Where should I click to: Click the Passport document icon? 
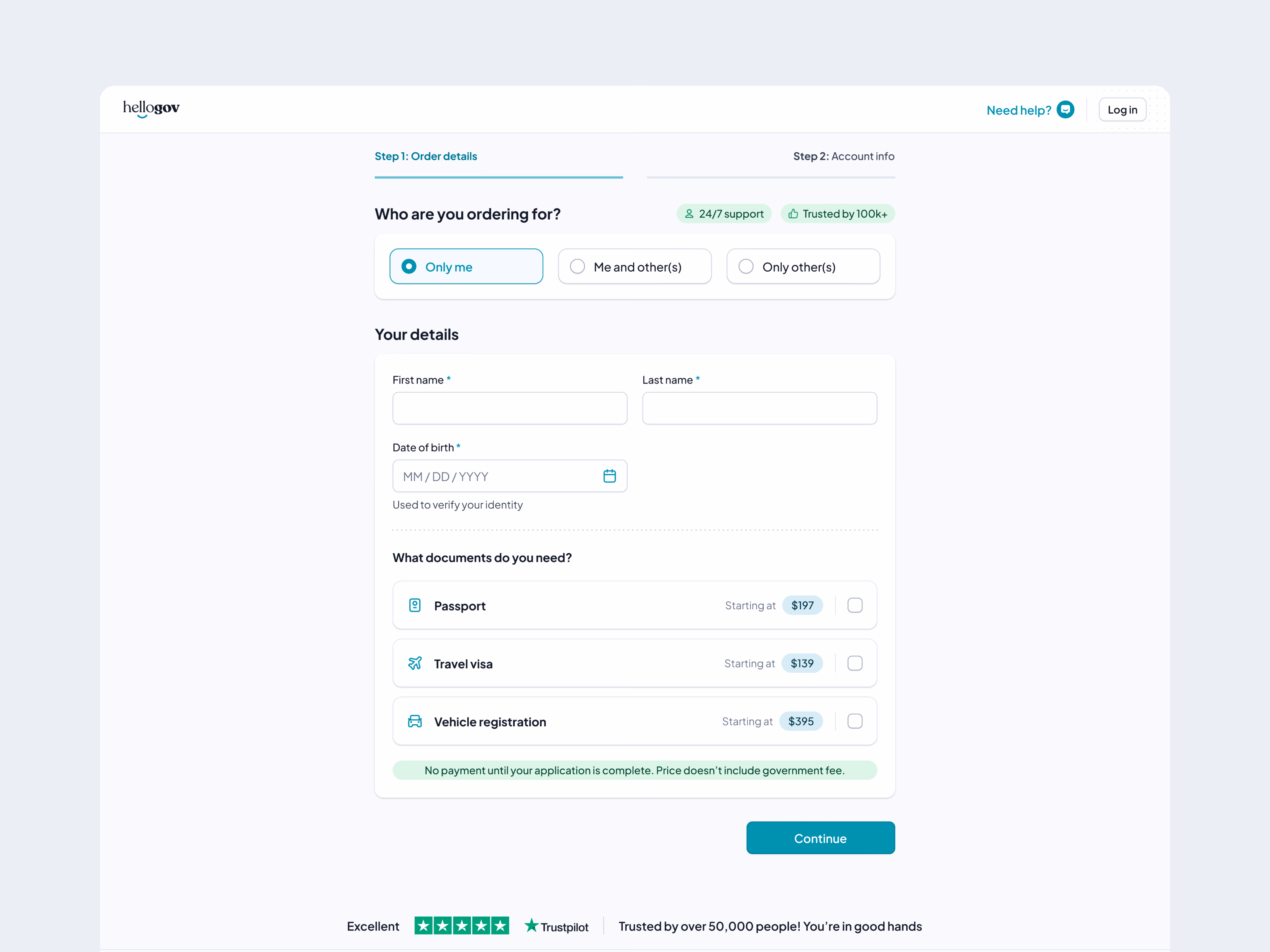click(x=414, y=605)
